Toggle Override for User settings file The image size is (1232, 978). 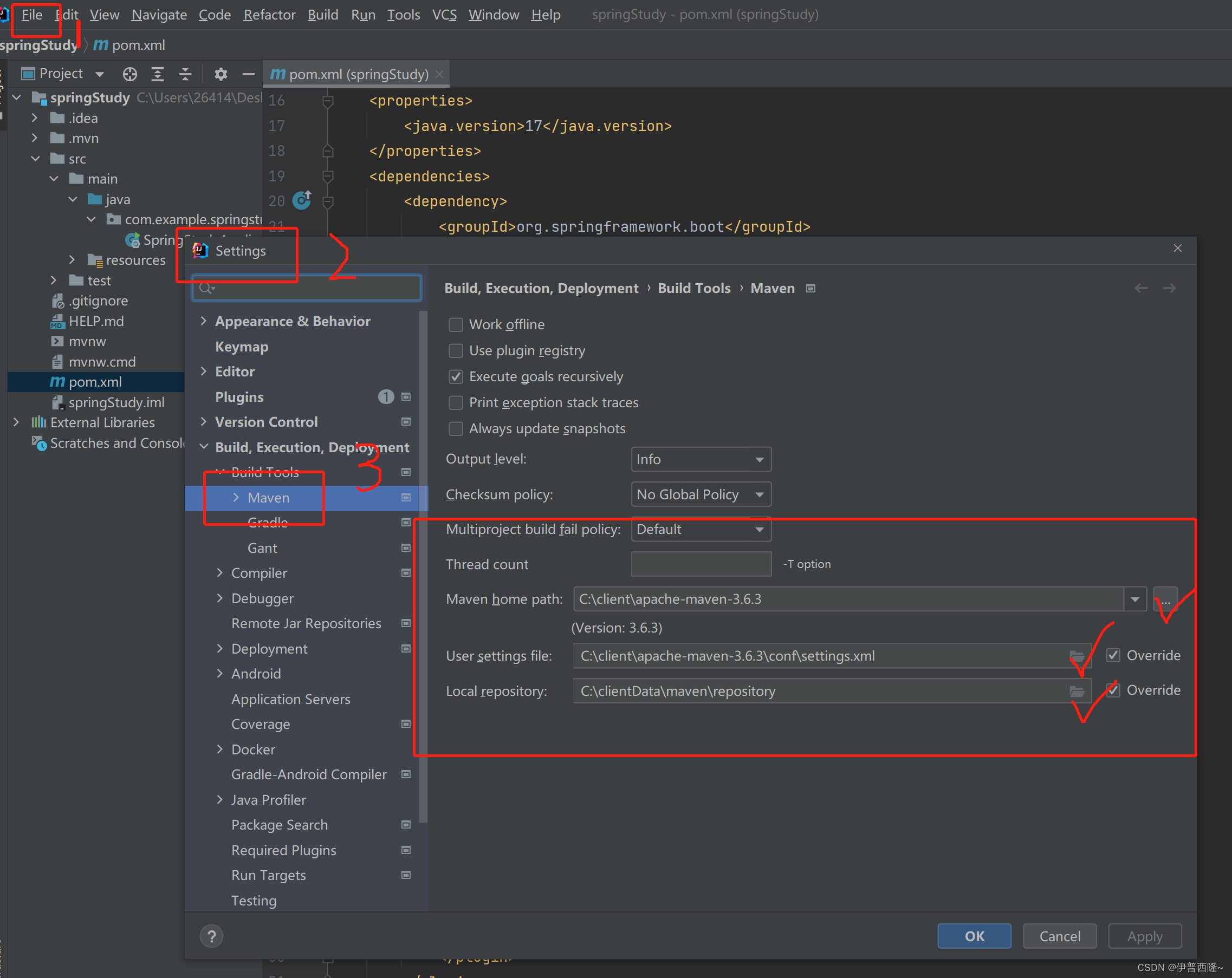point(1113,655)
